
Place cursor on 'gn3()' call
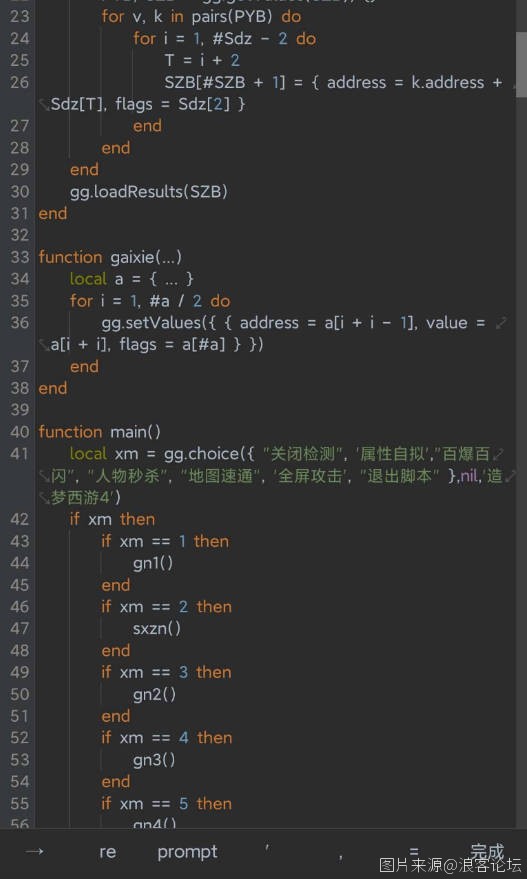coord(154,760)
